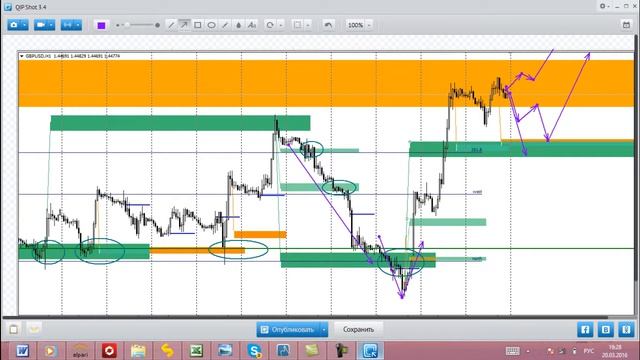640x360 pixels.
Task: Open the settings gear menu in title bar
Action: coord(604,6)
